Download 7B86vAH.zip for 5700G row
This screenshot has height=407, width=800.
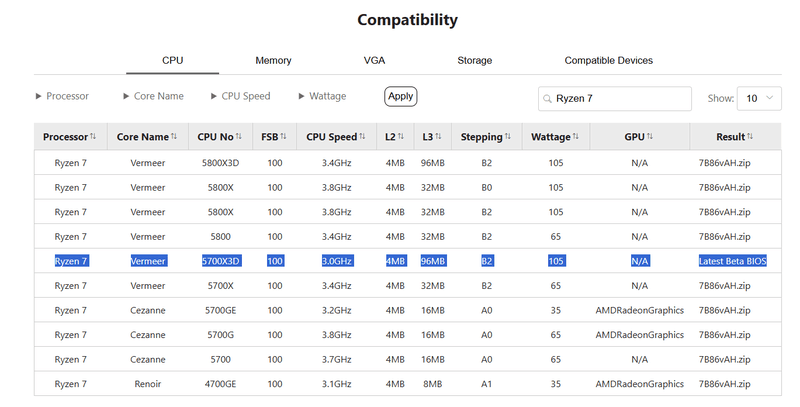coord(724,335)
